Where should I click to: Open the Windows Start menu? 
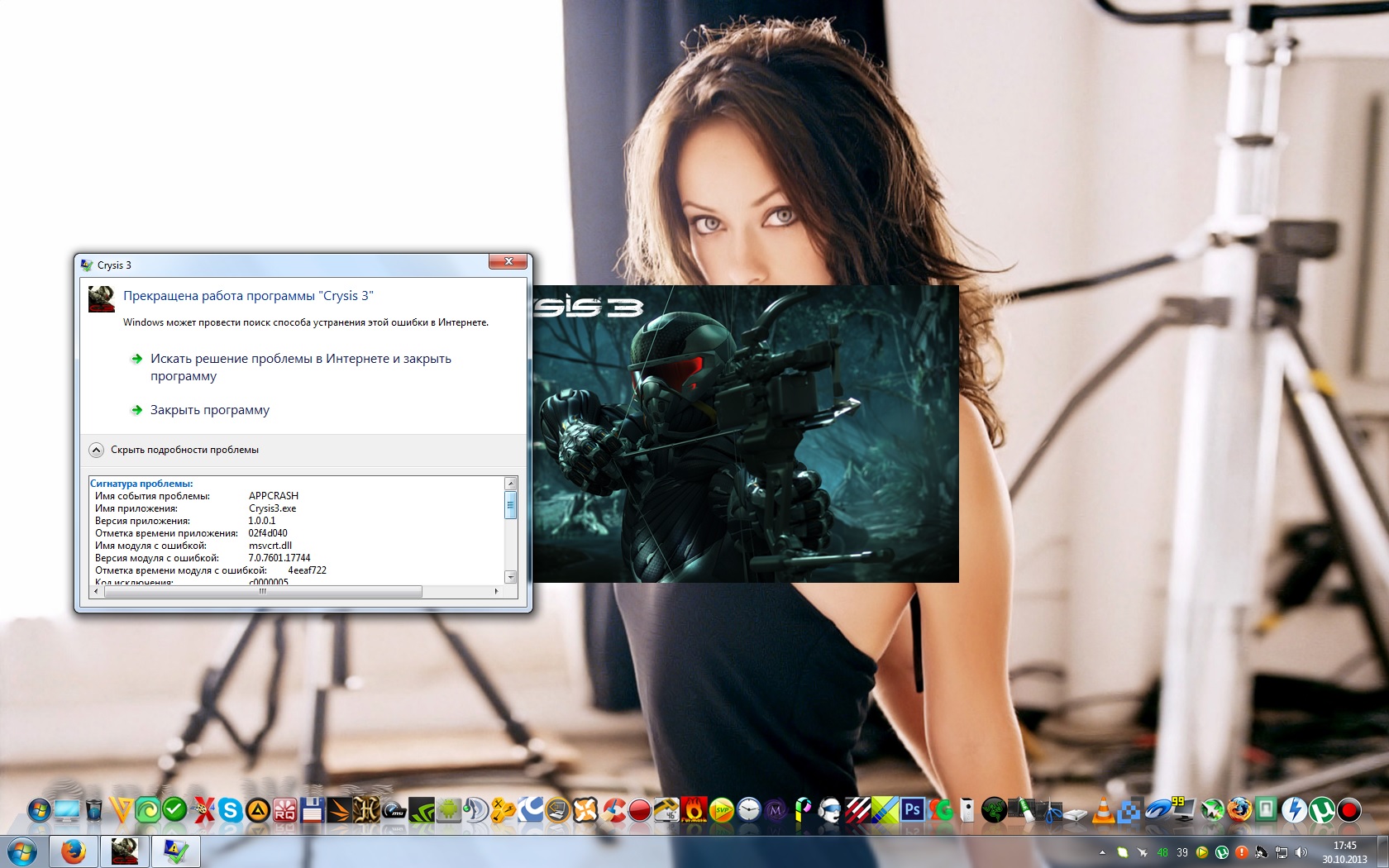[22, 851]
